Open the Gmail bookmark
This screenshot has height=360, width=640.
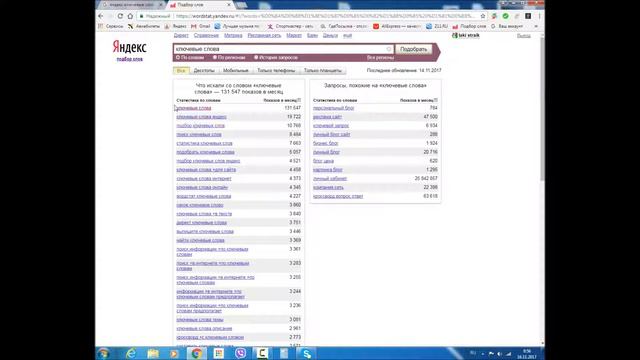[200, 26]
